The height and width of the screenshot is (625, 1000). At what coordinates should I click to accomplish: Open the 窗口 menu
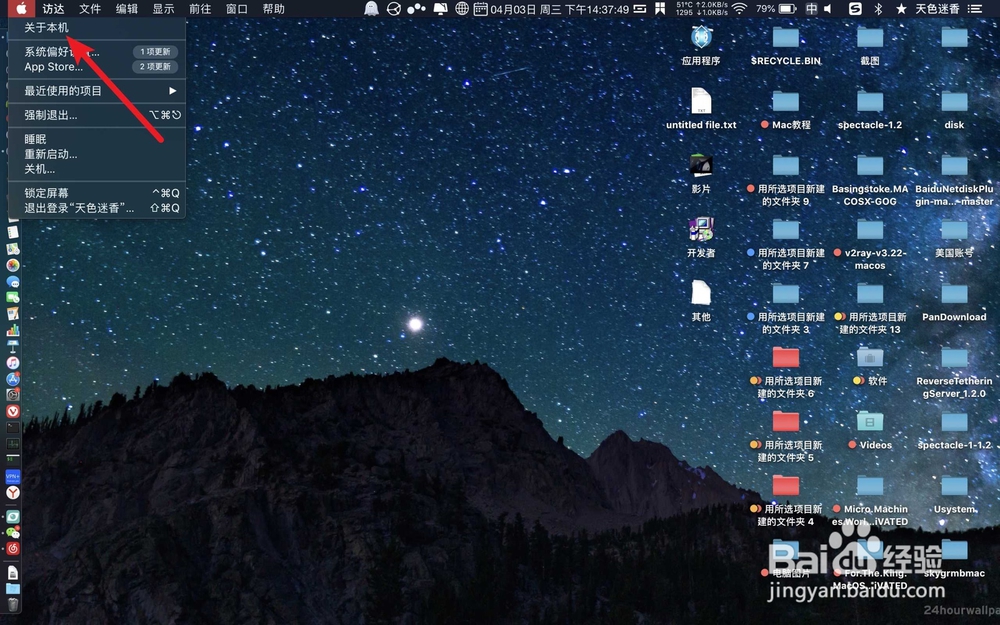click(237, 8)
